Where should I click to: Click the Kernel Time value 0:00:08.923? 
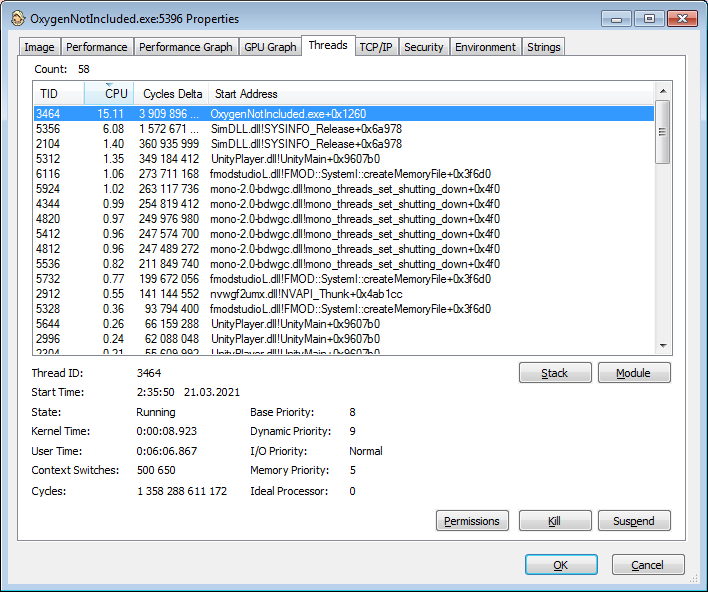click(167, 431)
